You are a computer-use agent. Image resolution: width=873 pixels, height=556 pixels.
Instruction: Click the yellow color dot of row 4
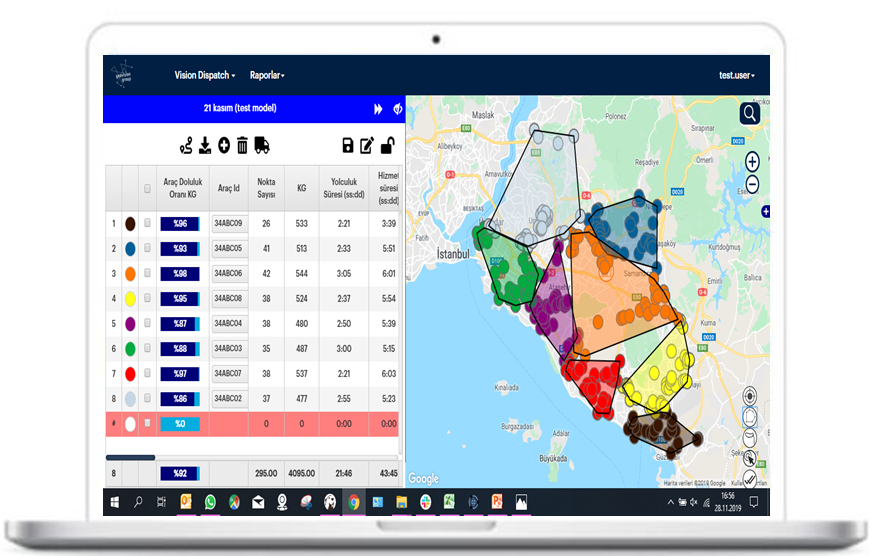point(130,299)
